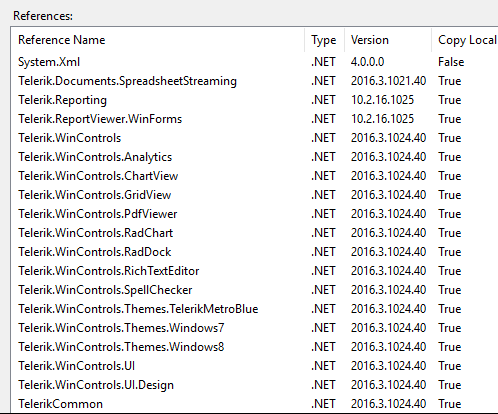Image resolution: width=498 pixels, height=414 pixels.
Task: Select Telerik.ReportViewer.WinForms reference
Action: tap(100, 119)
